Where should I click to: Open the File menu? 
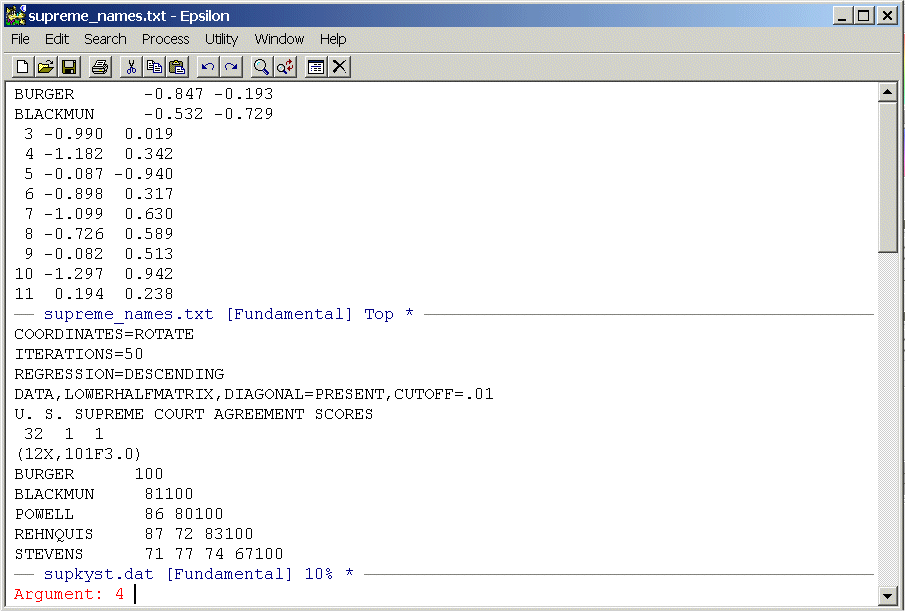[20, 39]
